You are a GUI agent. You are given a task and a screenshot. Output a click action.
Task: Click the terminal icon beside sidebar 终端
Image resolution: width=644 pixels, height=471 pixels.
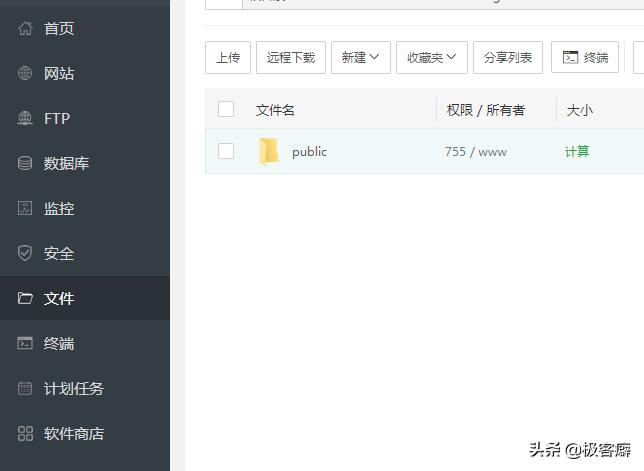[x=25, y=343]
